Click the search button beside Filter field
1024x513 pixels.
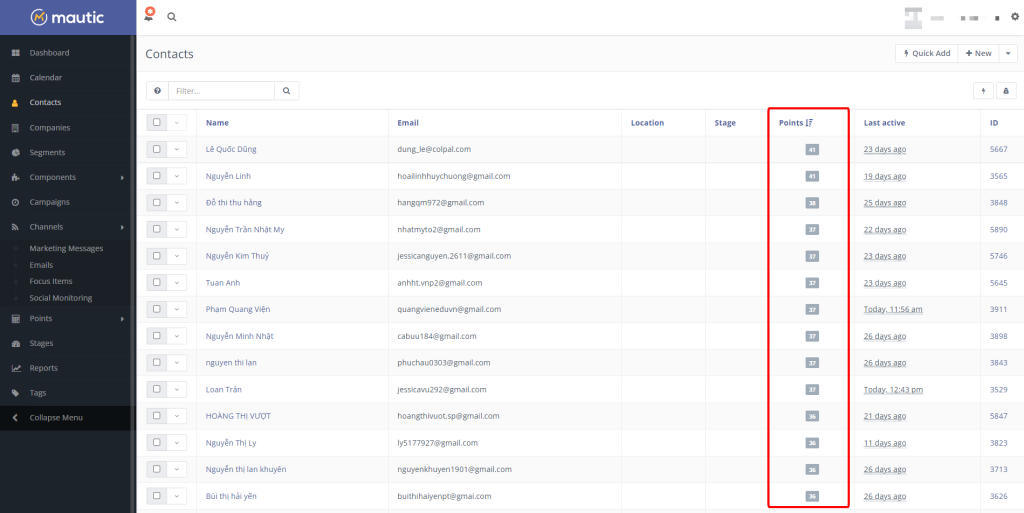(x=286, y=91)
